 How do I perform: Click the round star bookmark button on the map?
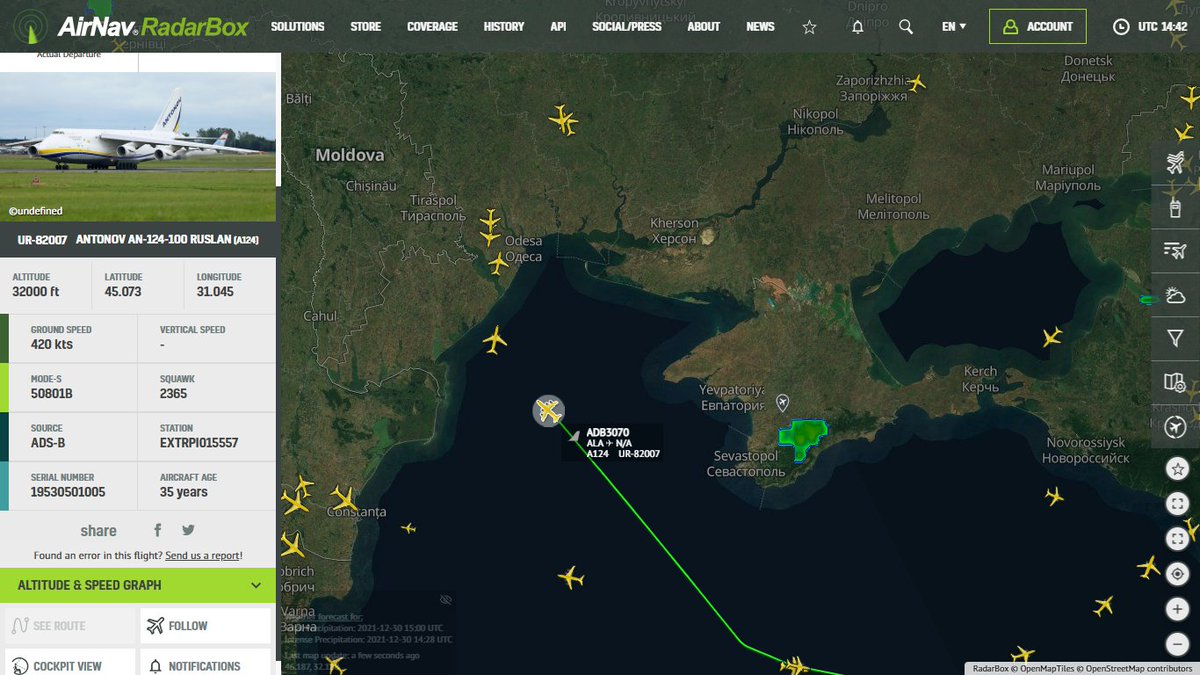(x=1177, y=469)
